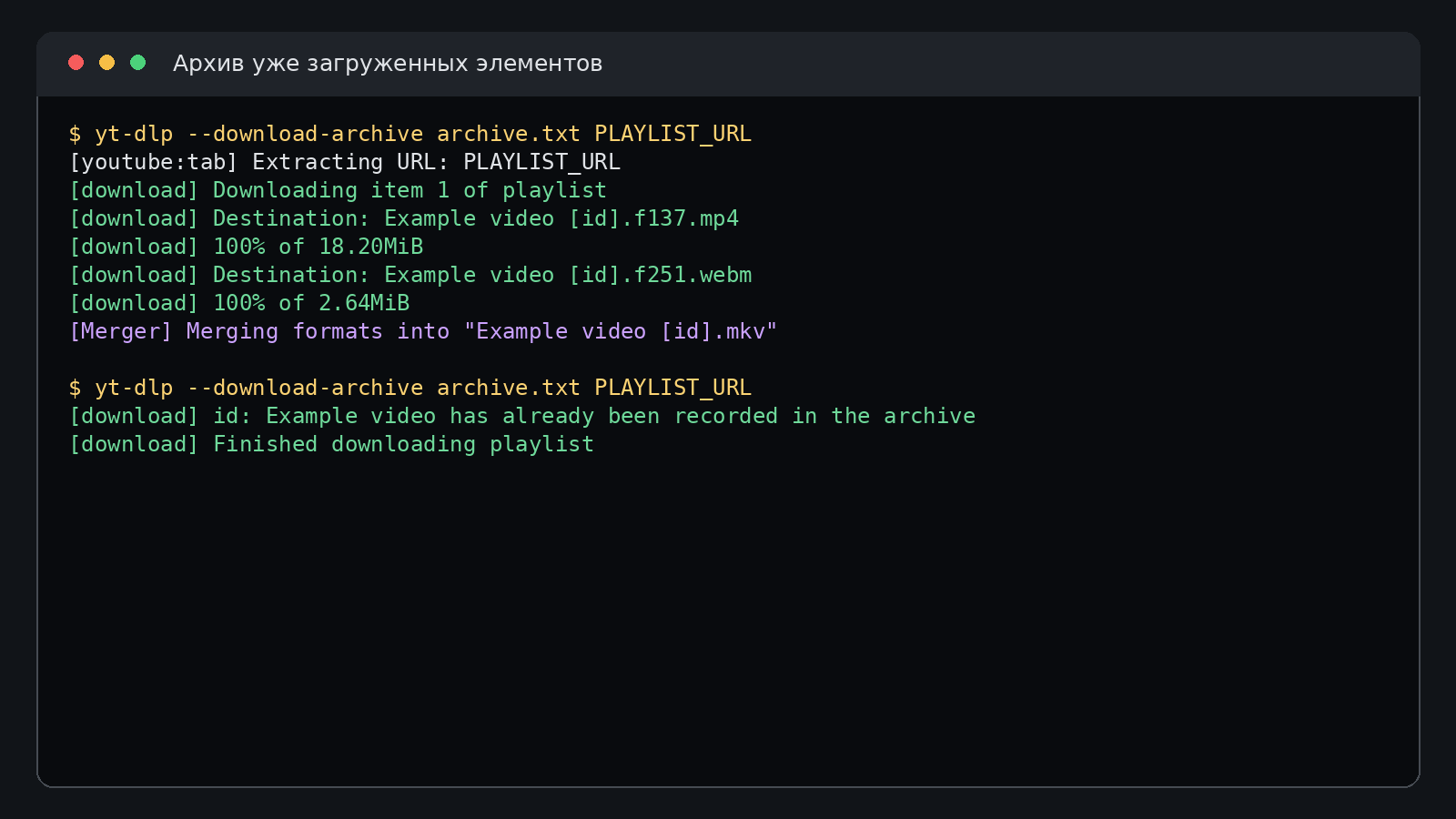The width and height of the screenshot is (1456, 819).
Task: Click the "[Merger] Merging formats into" line
Action: click(x=423, y=331)
